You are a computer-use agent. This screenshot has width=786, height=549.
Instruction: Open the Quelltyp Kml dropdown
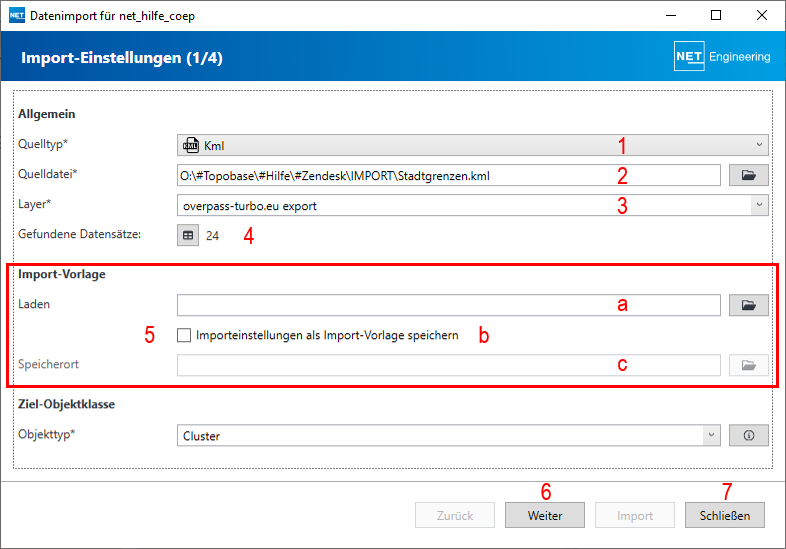click(473, 145)
